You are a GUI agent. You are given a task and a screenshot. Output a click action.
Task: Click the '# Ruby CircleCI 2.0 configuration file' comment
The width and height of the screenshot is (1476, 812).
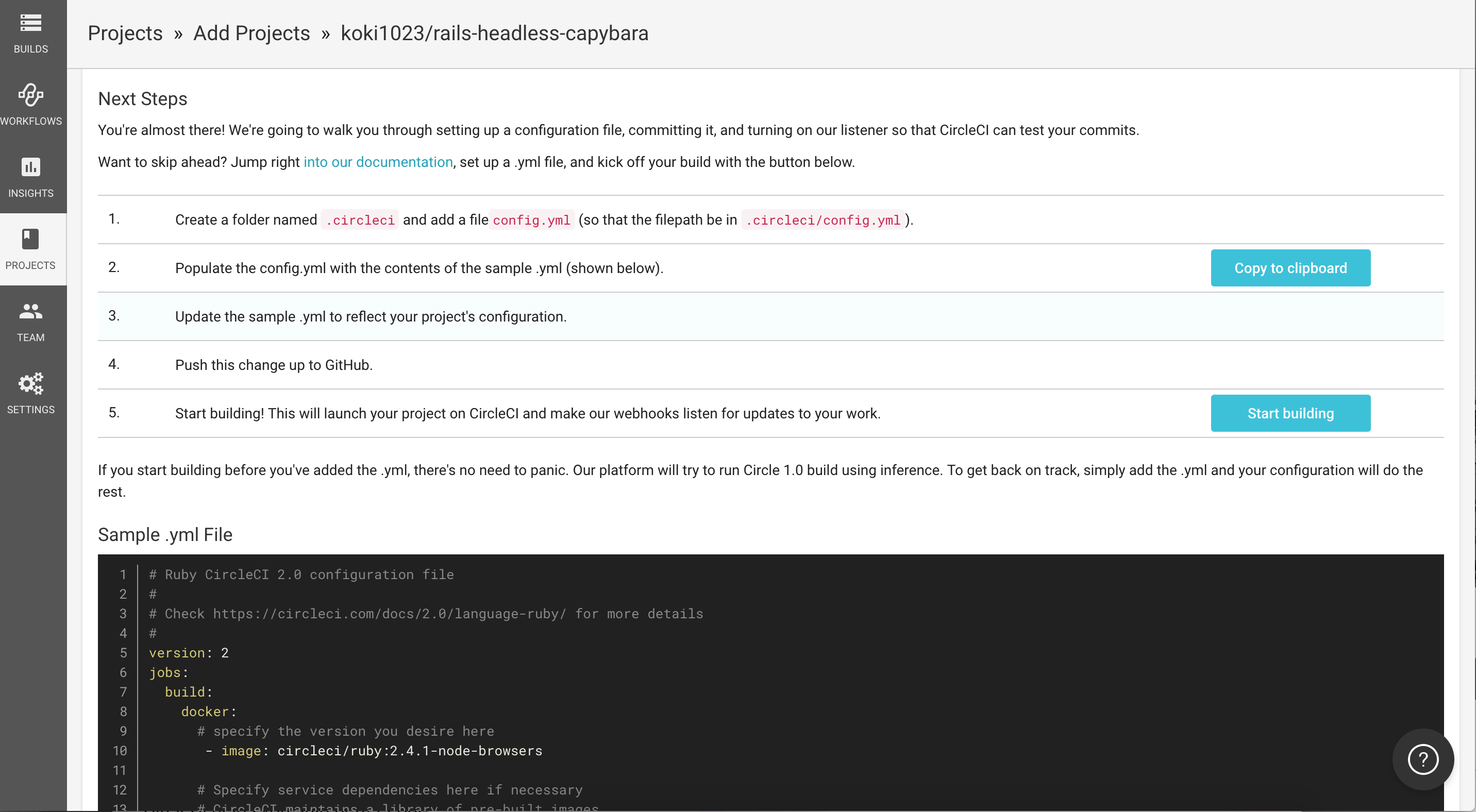pos(301,574)
